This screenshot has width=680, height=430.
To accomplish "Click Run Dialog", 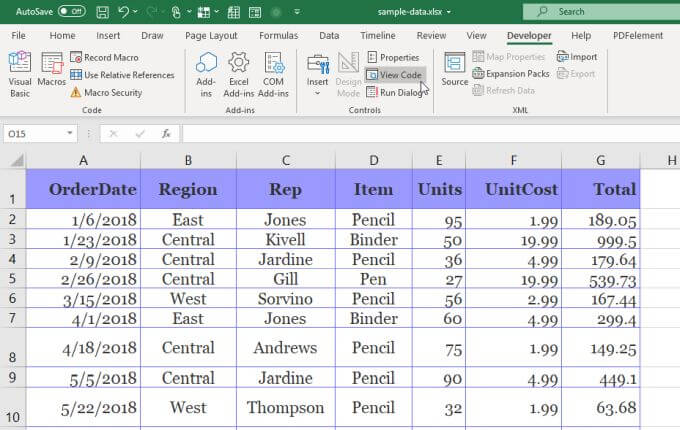I will (396, 92).
